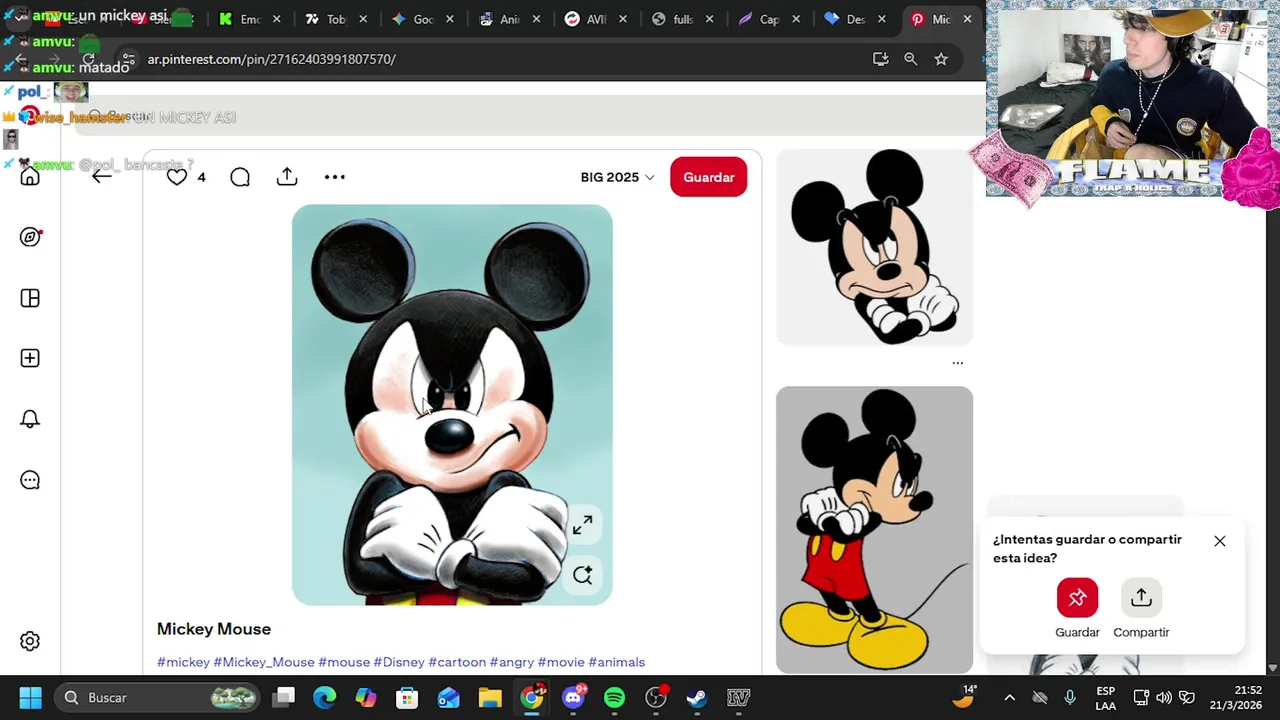This screenshot has width=1280, height=720.
Task: Open Microsoft Edge from taskbar
Action: (x=325, y=697)
